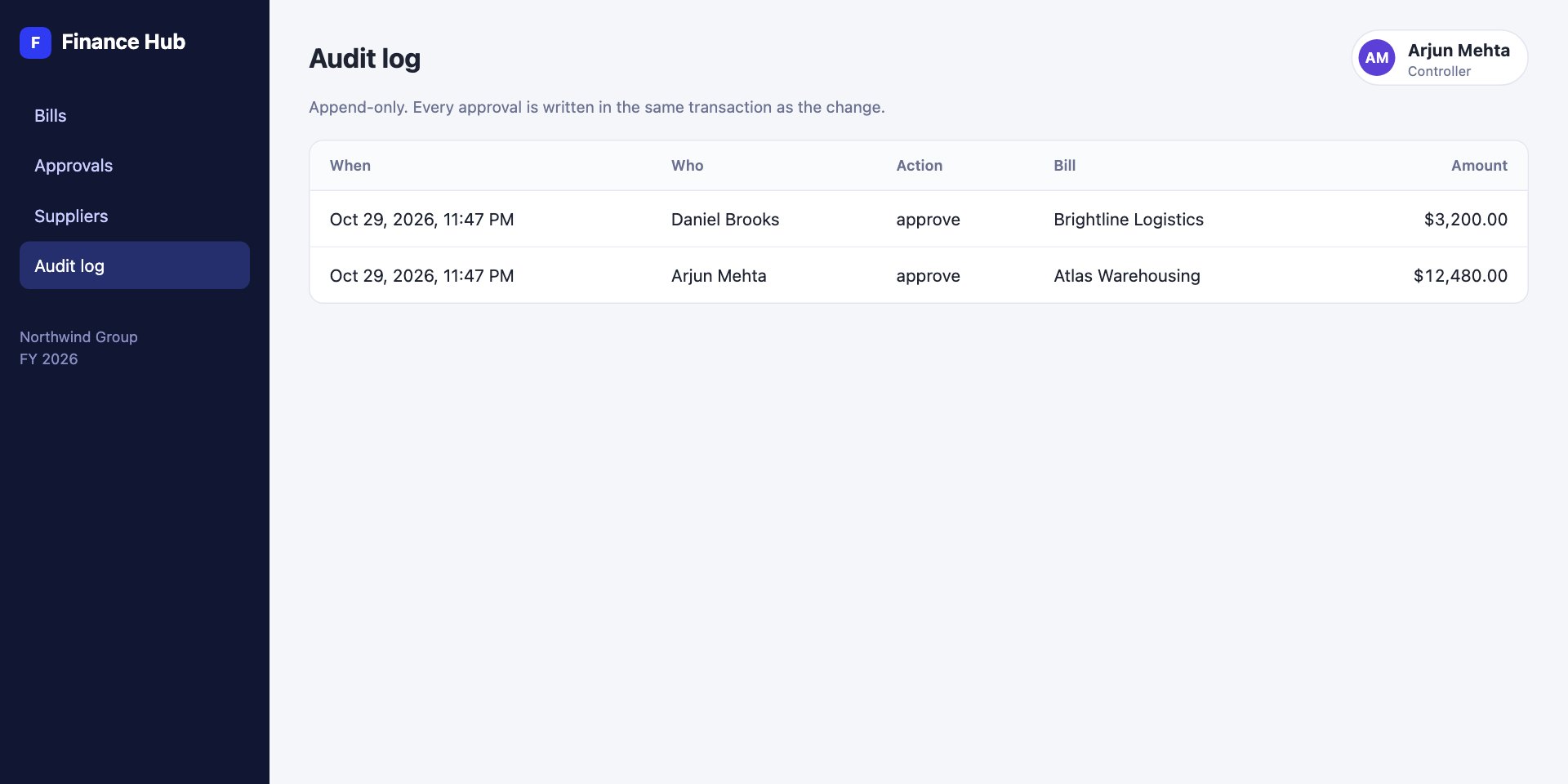Click the $3,200.00 amount
The image size is (1568, 784).
1466,220
